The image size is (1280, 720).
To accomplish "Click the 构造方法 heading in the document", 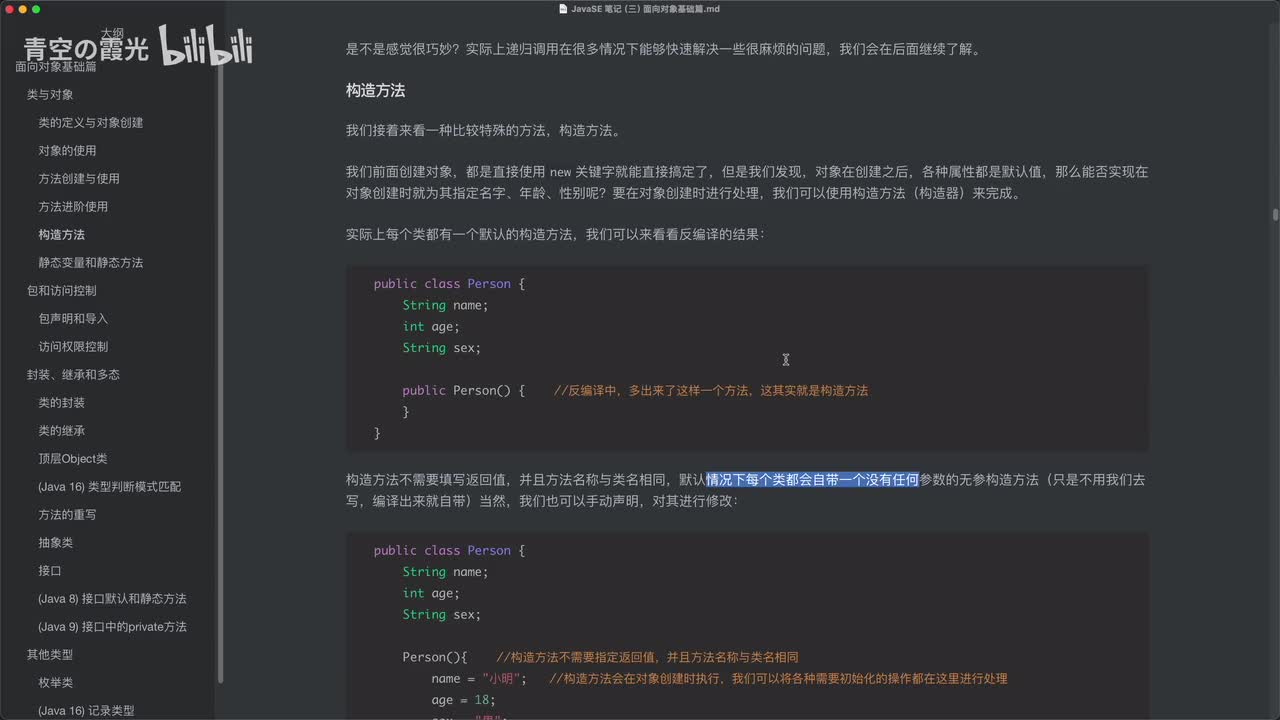I will point(375,90).
